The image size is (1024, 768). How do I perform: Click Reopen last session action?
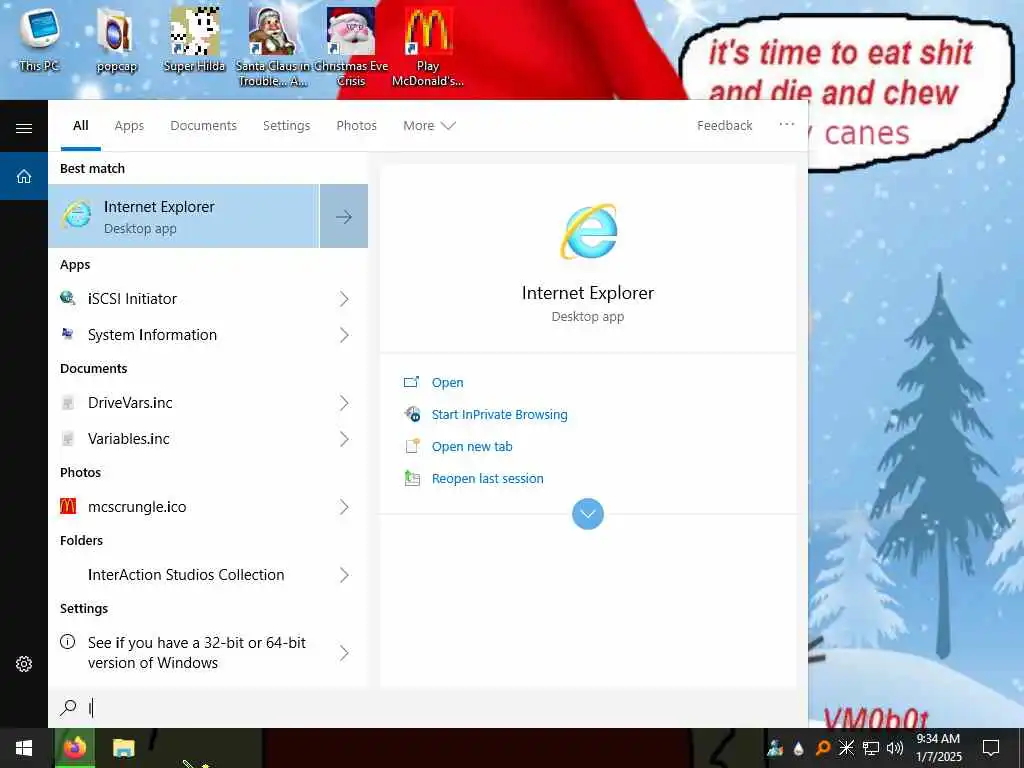(x=487, y=479)
